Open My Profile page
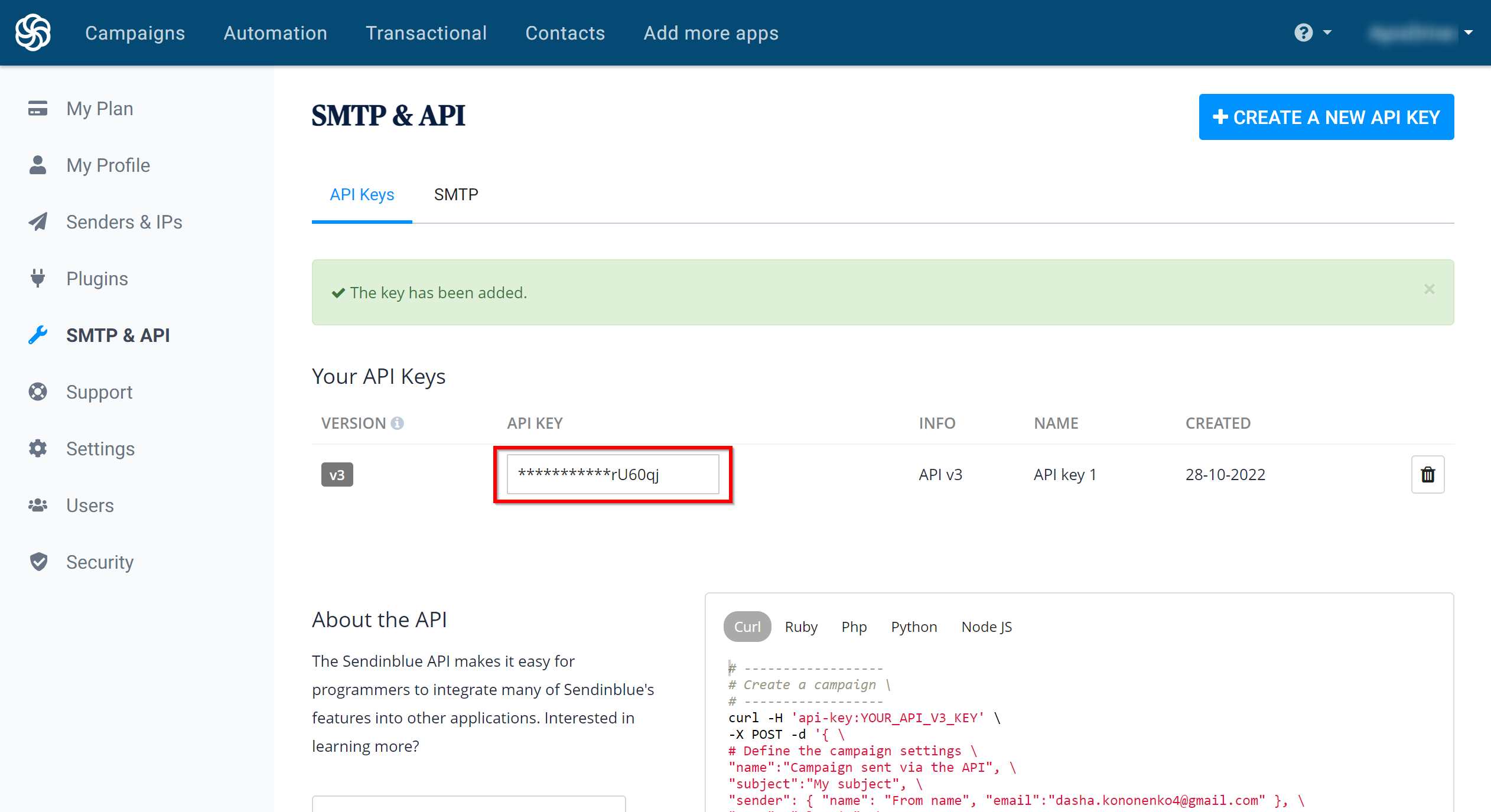The image size is (1491, 812). tap(108, 165)
